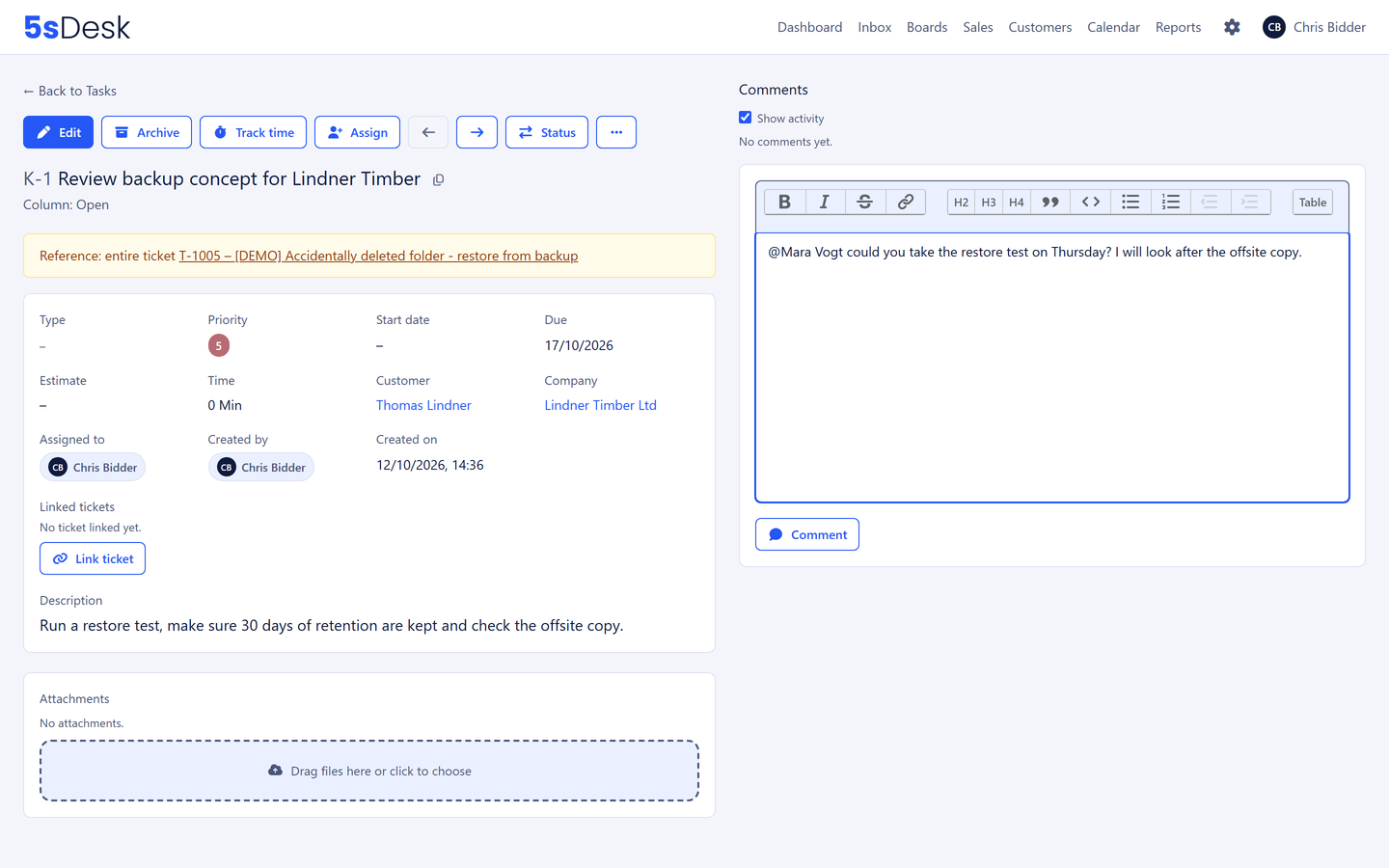Open referenced ticket T-1005 link
This screenshot has width=1389, height=868.
[378, 256]
